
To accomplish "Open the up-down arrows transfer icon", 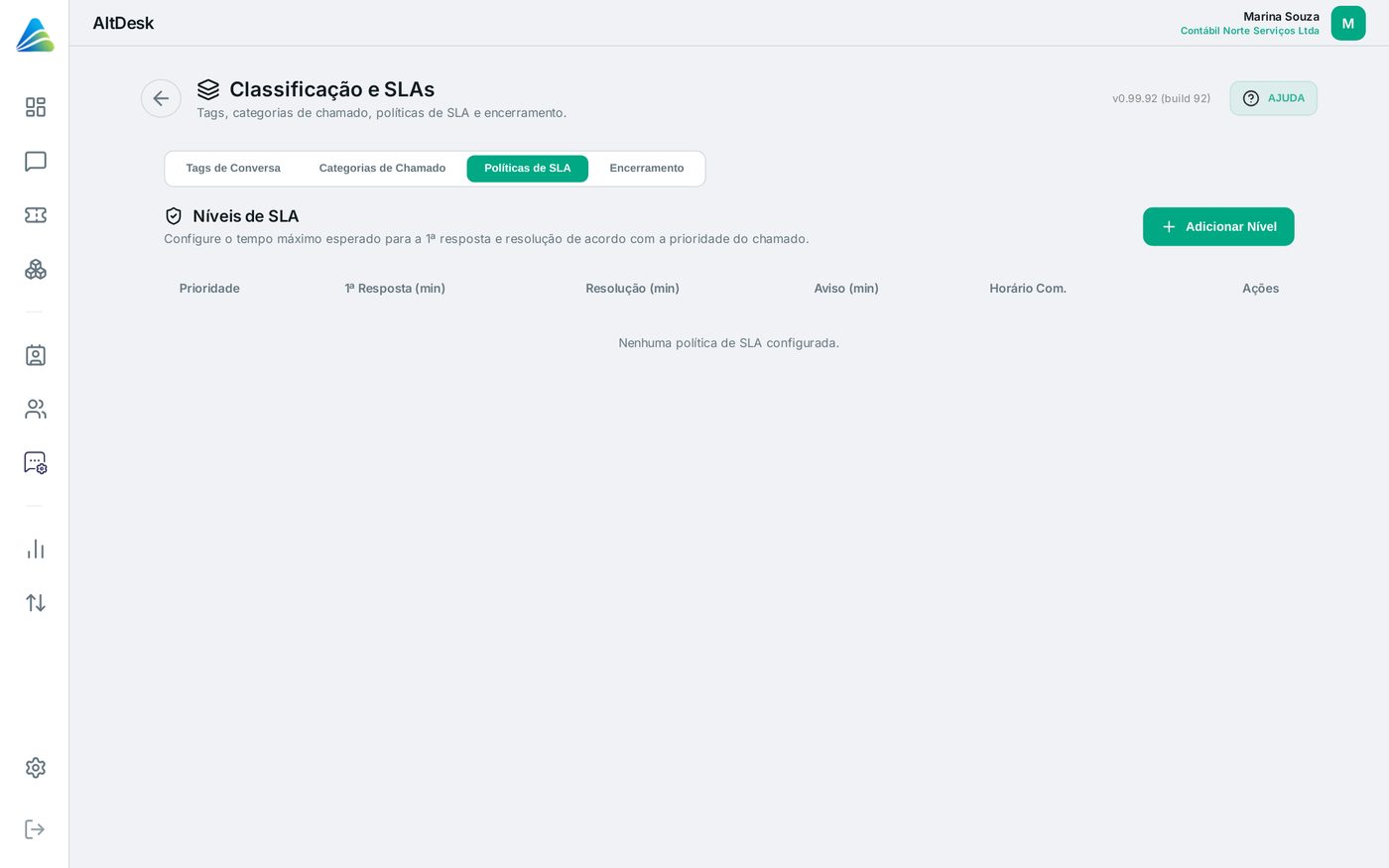I will (x=36, y=603).
